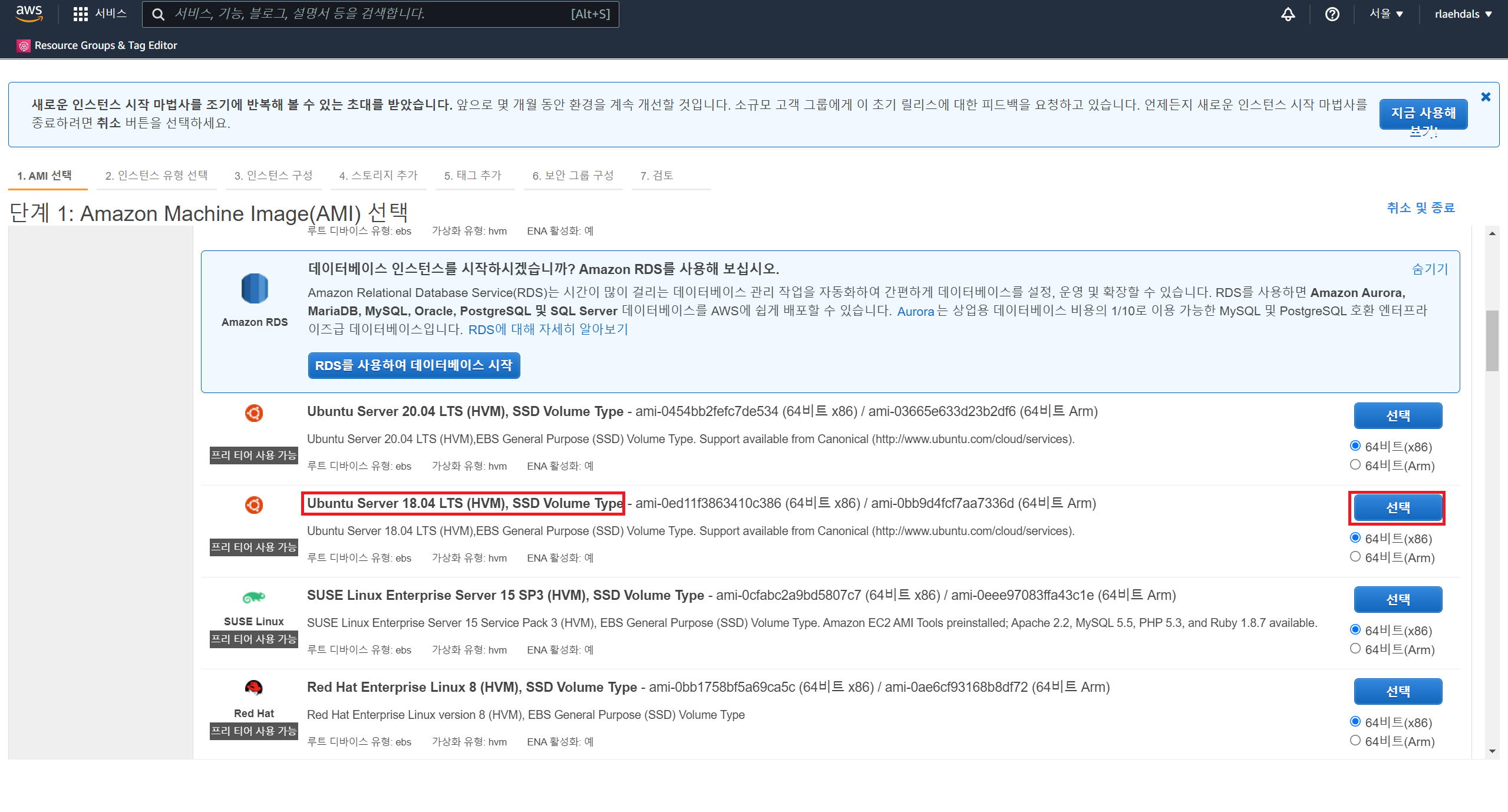Click Resource Groups & Tag Editor icon
1508x812 pixels.
24,46
